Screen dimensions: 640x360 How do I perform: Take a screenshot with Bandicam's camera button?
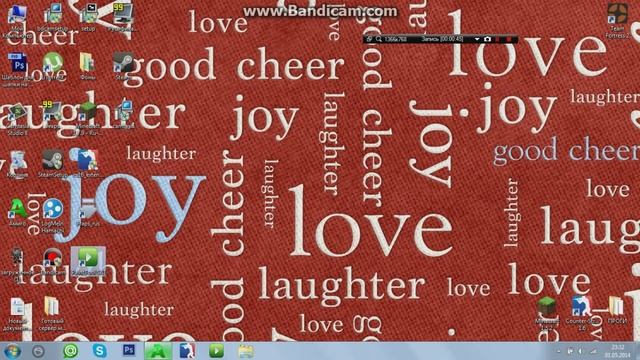(487, 39)
